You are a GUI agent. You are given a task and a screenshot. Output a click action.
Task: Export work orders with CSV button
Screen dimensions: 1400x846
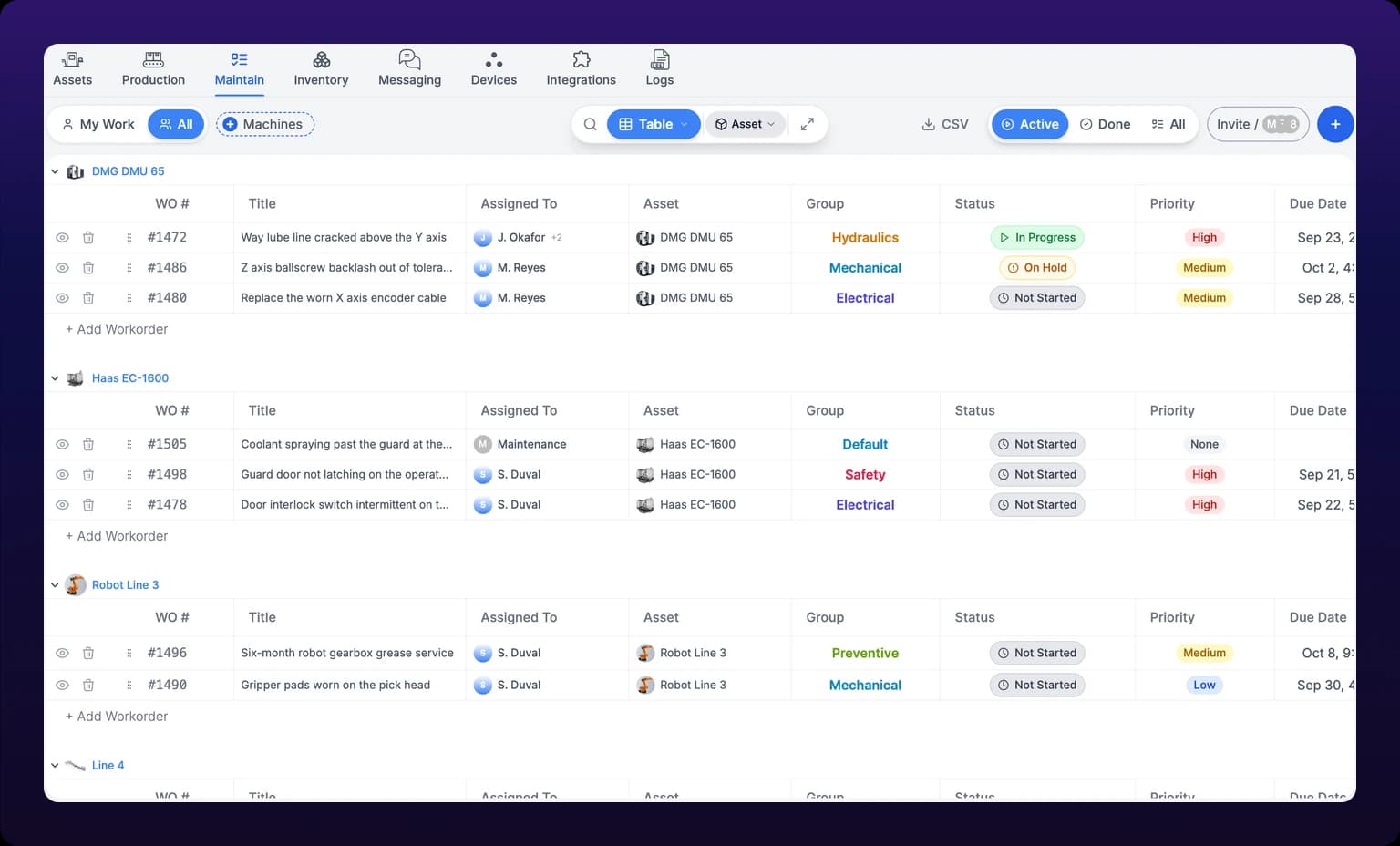tap(945, 124)
